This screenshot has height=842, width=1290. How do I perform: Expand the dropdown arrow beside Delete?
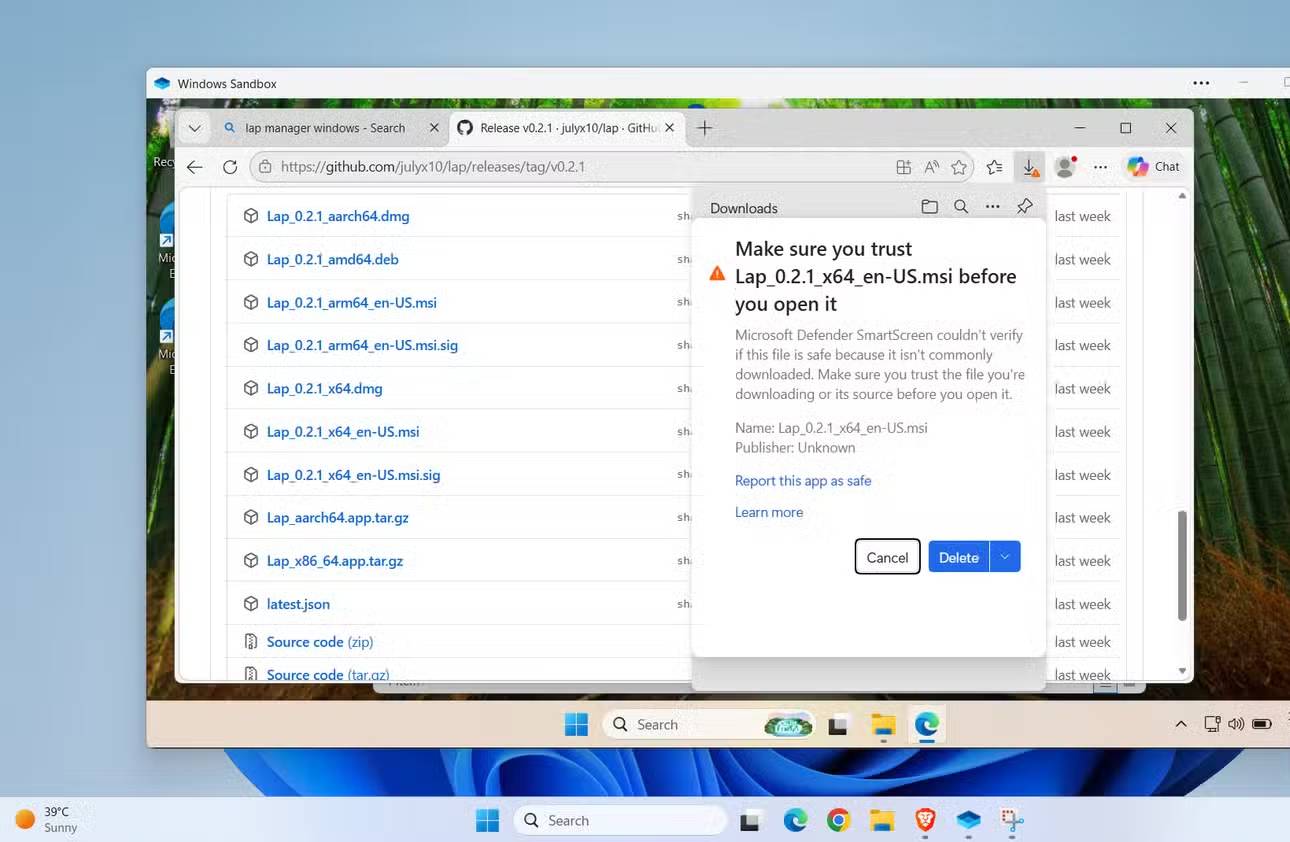pyautogui.click(x=1005, y=557)
